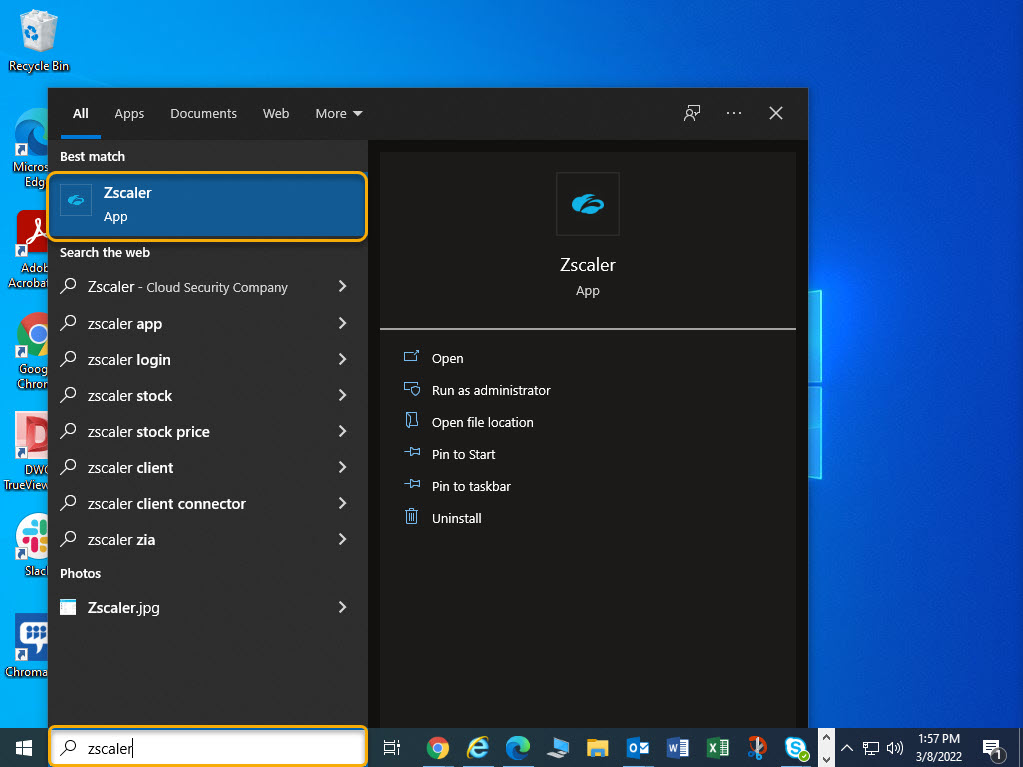Switch to the All search tab
The image size is (1023, 767).
click(x=81, y=113)
